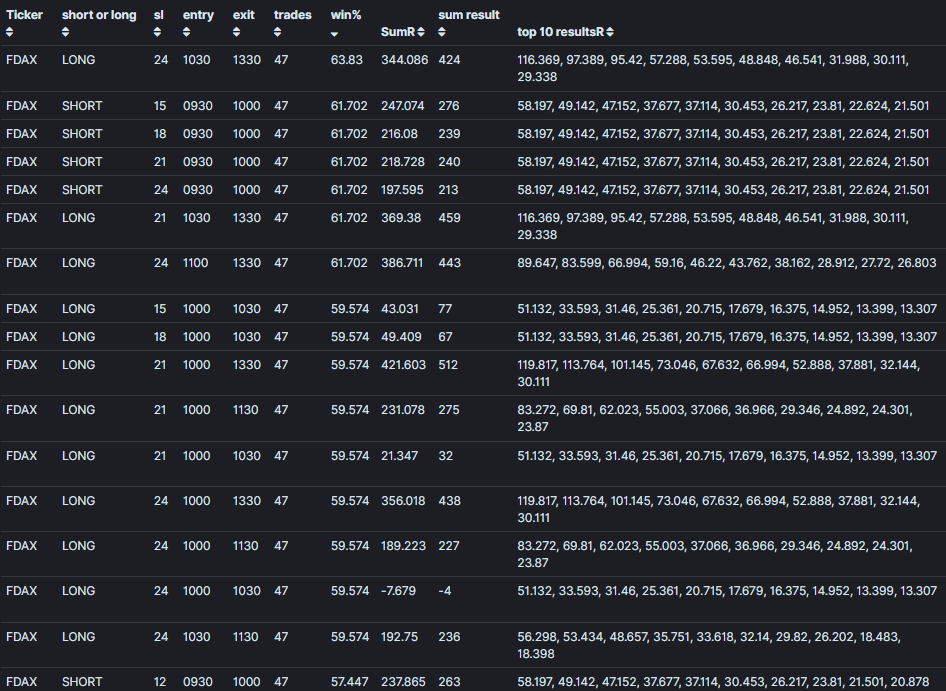Select results list starting 89.647, 83.599
946x691 pixels.
click(726, 263)
